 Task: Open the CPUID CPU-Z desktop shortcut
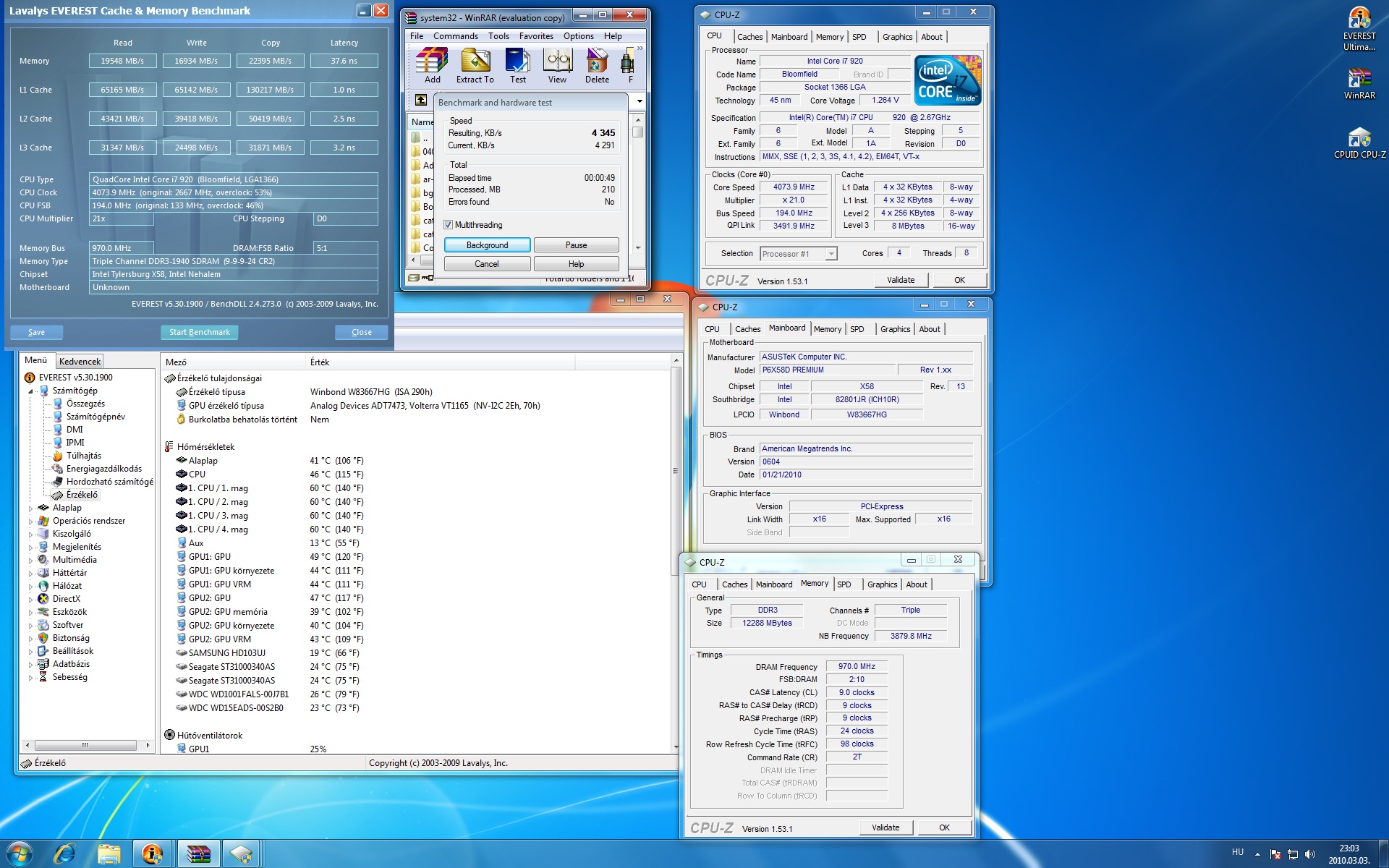click(x=1359, y=143)
